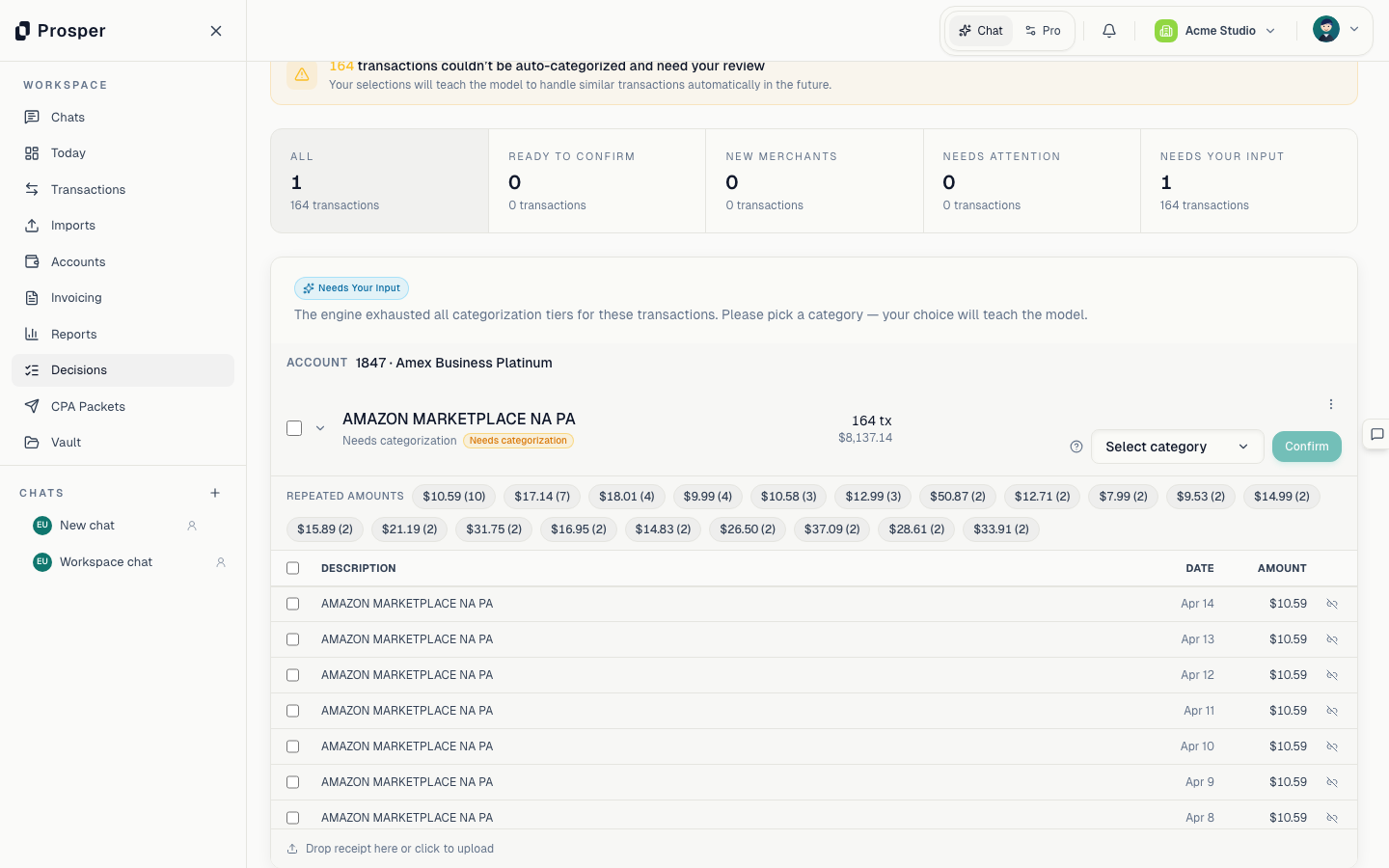This screenshot has height=868, width=1389.
Task: Click the unlink icon on Apr 12 row
Action: pos(1332,675)
